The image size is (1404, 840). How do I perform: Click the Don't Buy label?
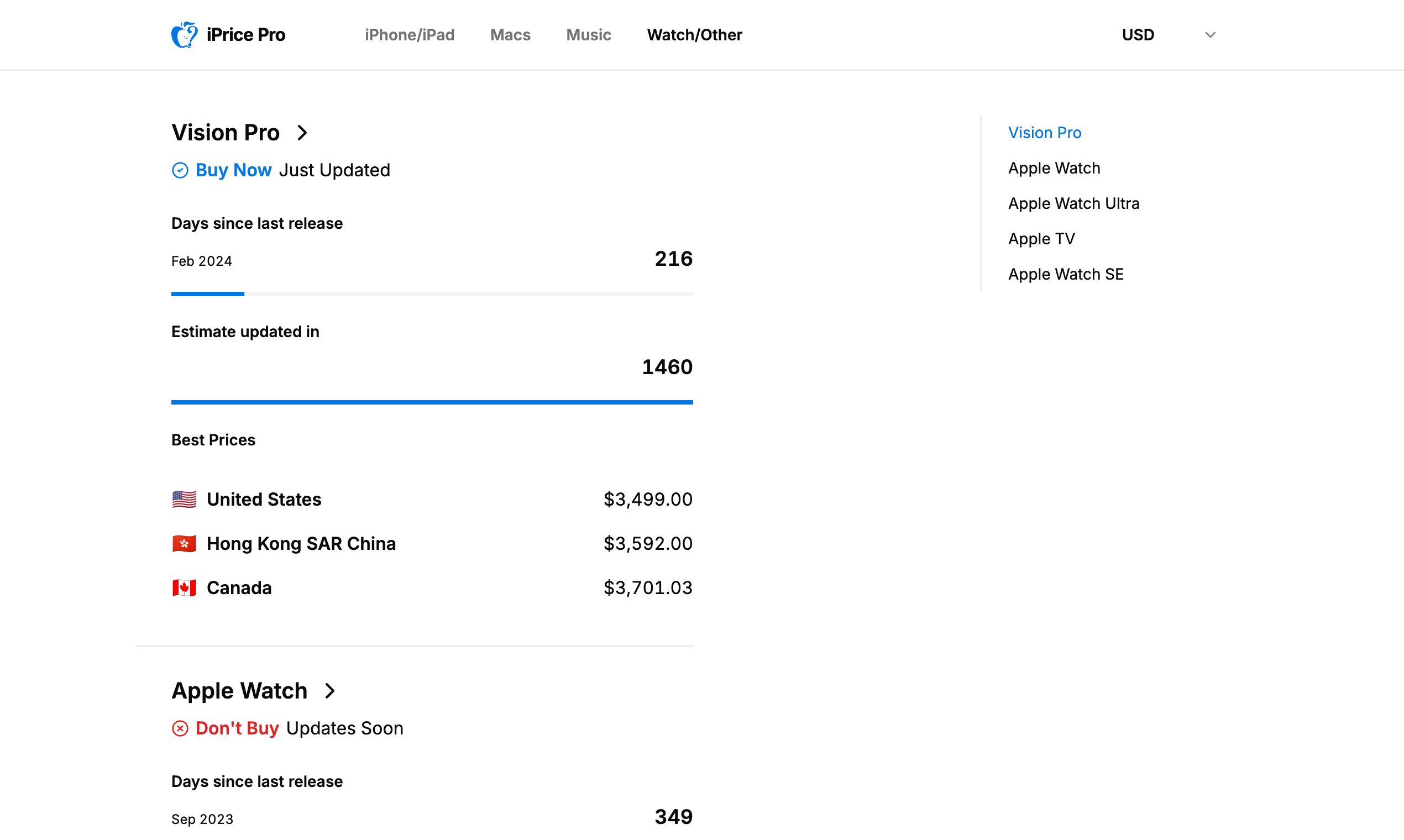237,728
